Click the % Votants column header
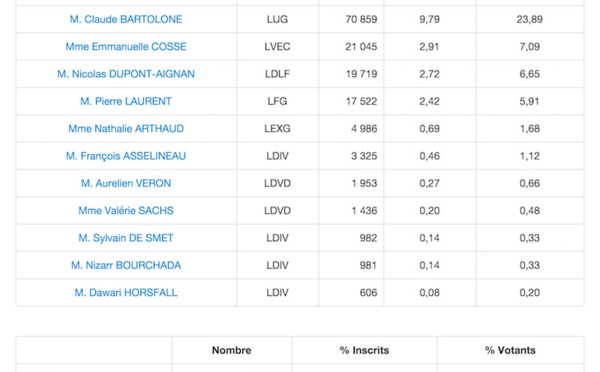Screen dimensions: 600x372 tap(510, 350)
